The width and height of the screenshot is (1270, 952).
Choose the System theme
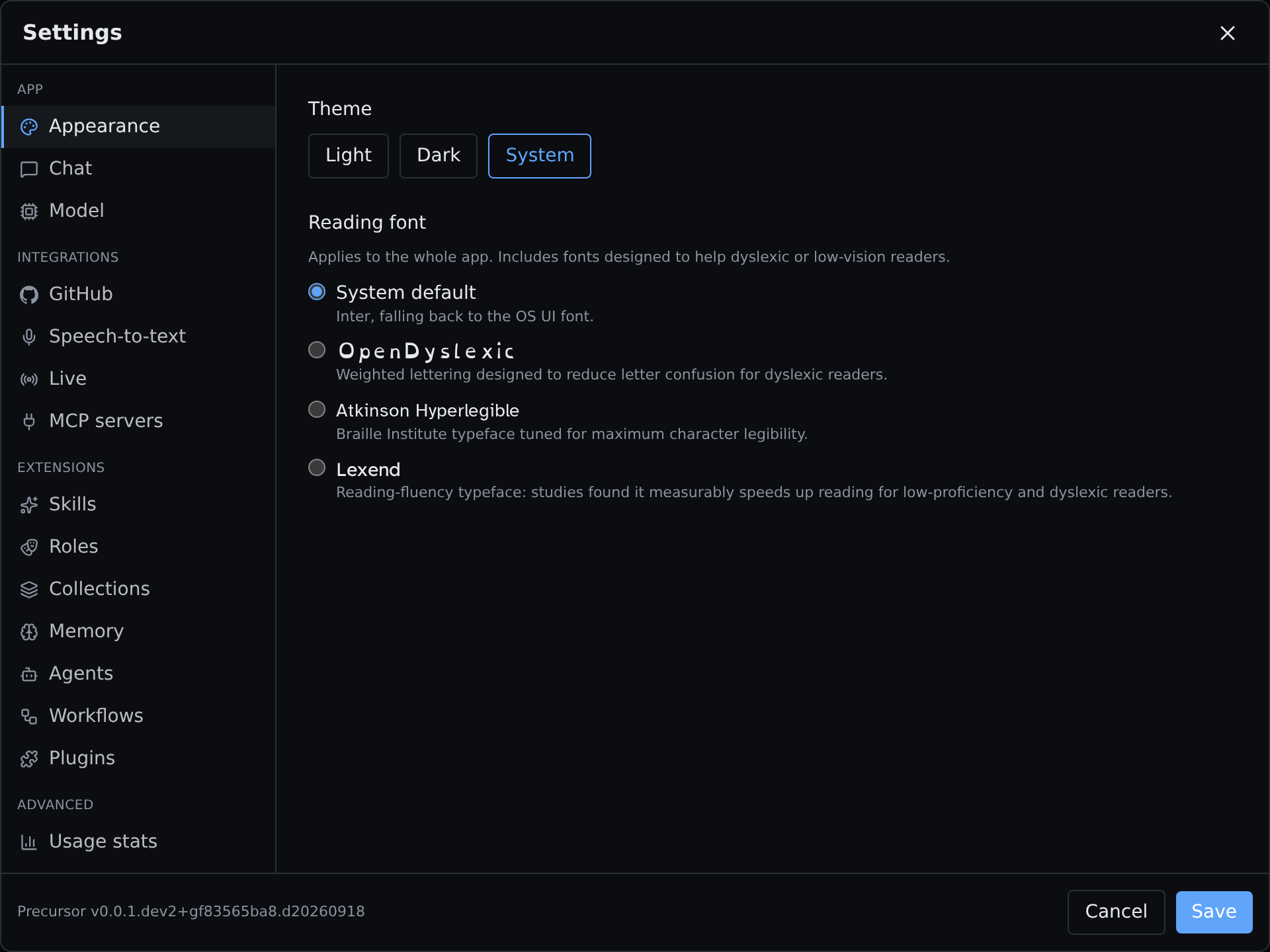pos(540,156)
